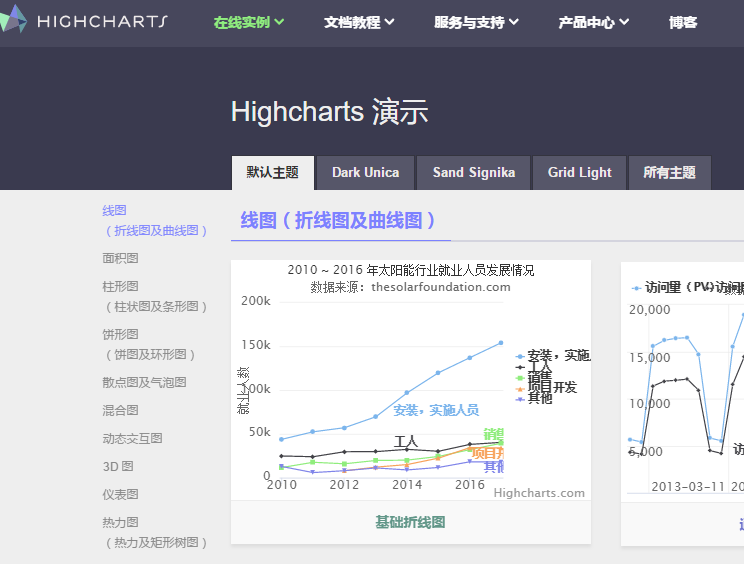Open the 所有主题 tab
744x564 pixels.
(x=670, y=173)
